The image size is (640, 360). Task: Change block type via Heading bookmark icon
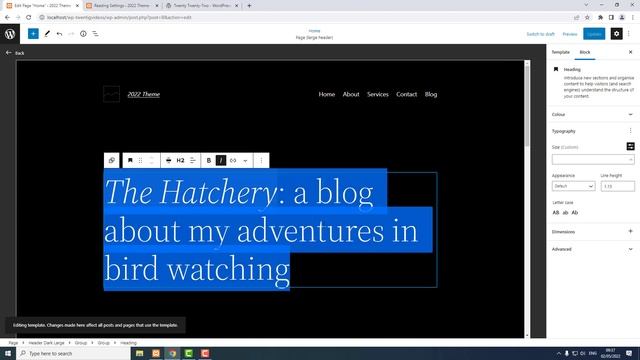pos(130,160)
